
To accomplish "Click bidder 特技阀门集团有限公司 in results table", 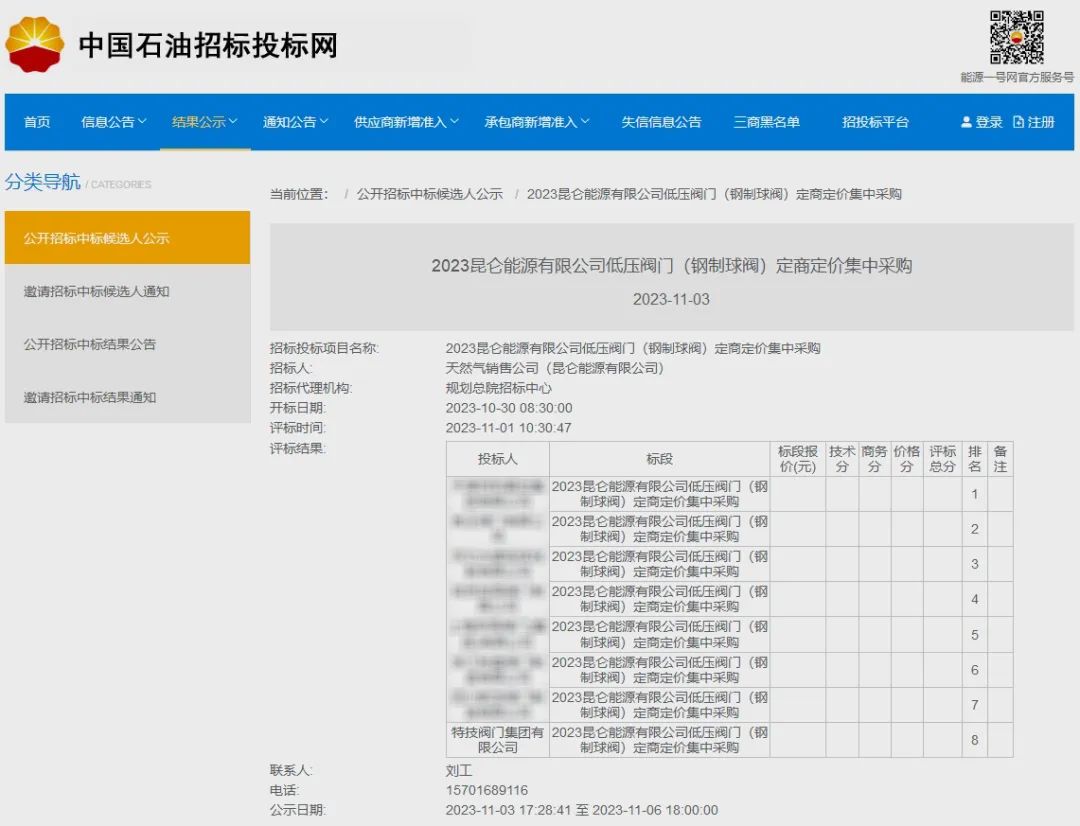I will point(497,741).
